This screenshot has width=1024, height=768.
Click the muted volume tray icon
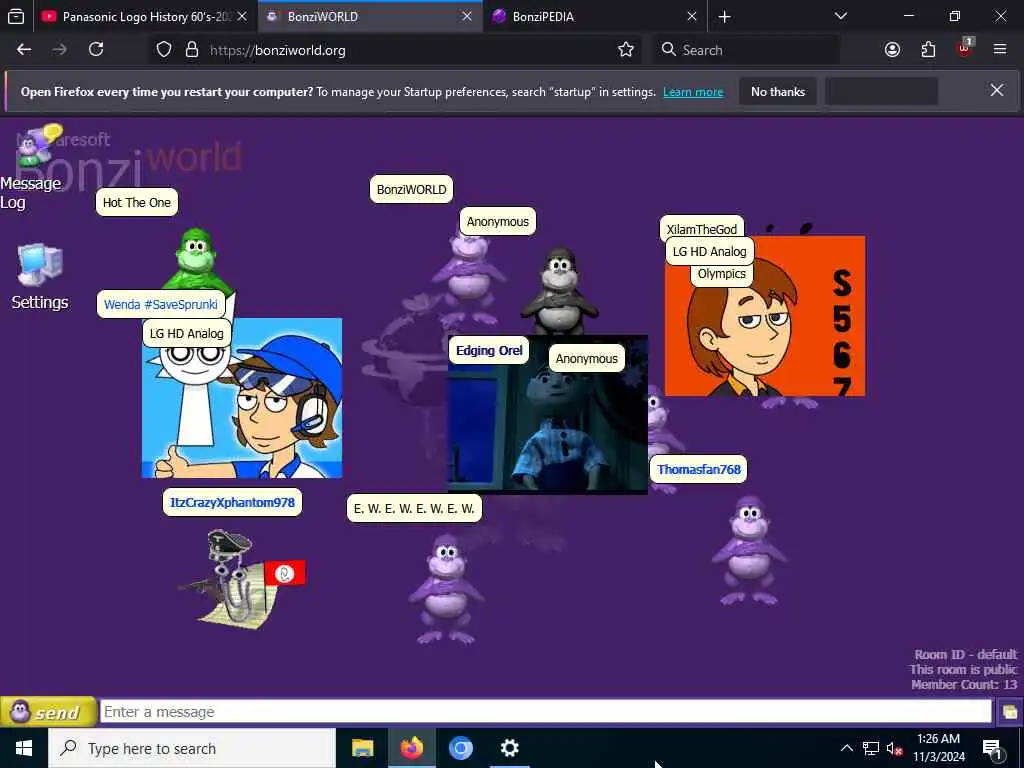point(895,748)
